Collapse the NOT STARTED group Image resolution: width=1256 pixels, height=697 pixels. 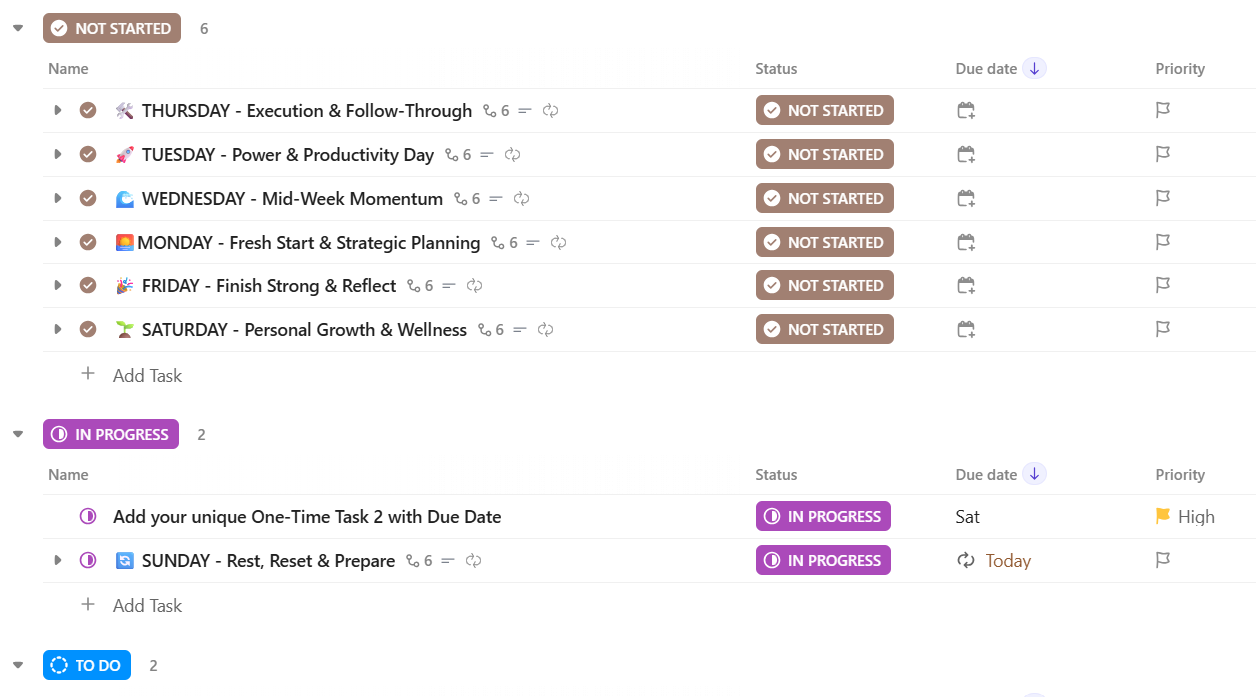17,28
